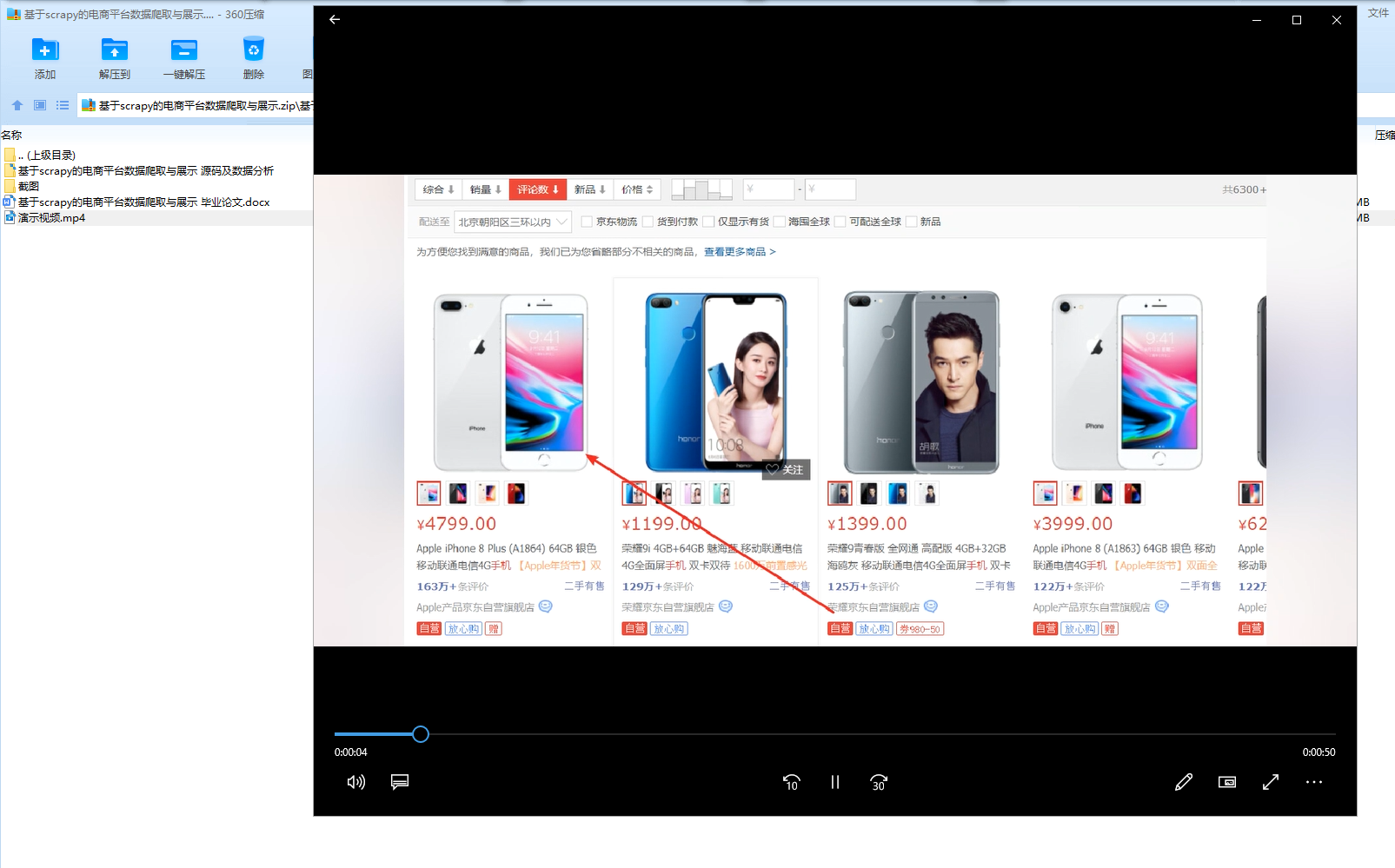Image resolution: width=1395 pixels, height=868 pixels.
Task: Open the Apple iPhone 8 (A1863) title link
Action: click(1125, 557)
